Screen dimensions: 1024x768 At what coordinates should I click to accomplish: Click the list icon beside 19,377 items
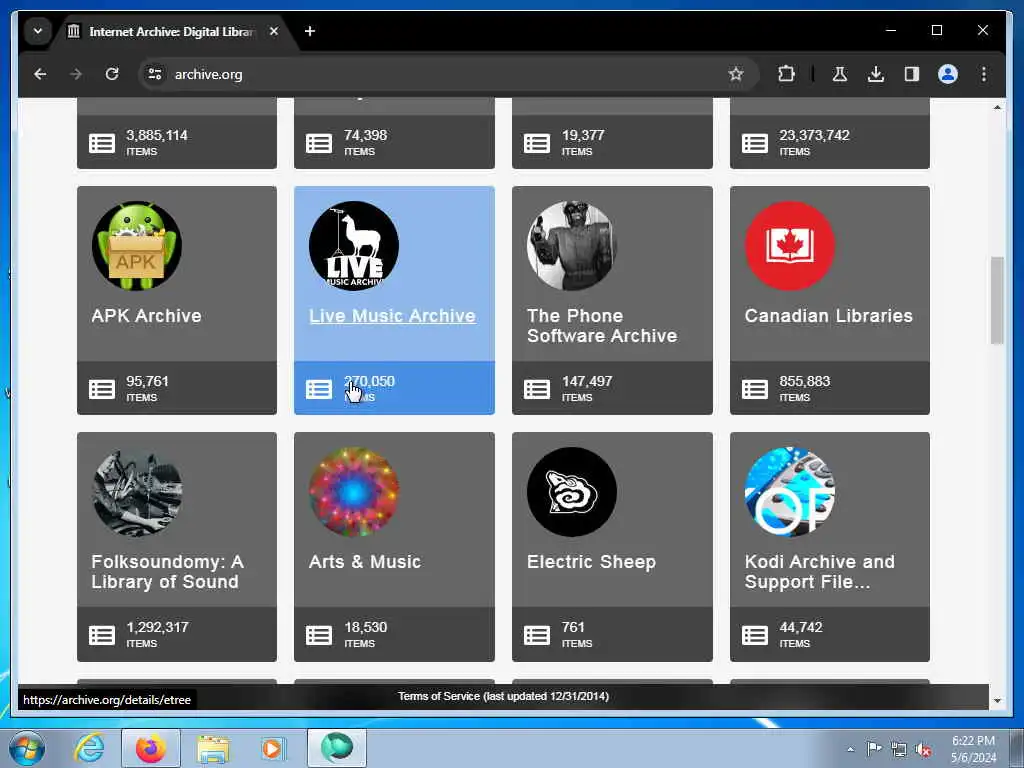pos(537,143)
